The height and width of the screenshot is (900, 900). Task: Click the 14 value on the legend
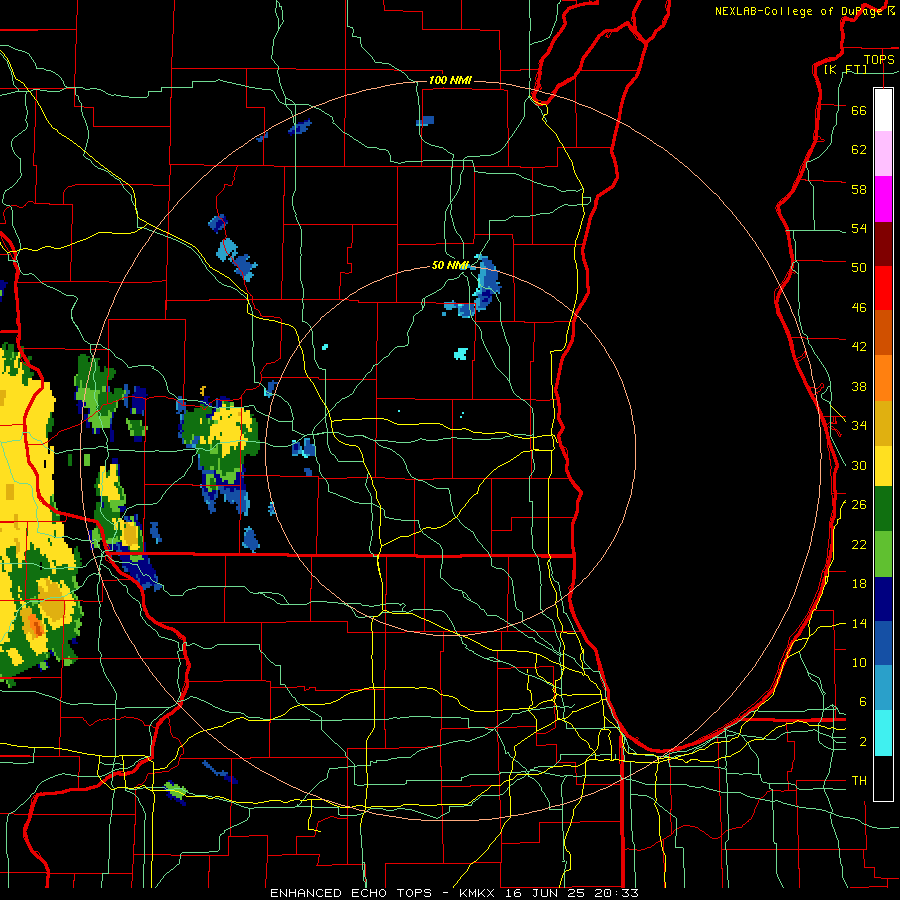click(859, 623)
